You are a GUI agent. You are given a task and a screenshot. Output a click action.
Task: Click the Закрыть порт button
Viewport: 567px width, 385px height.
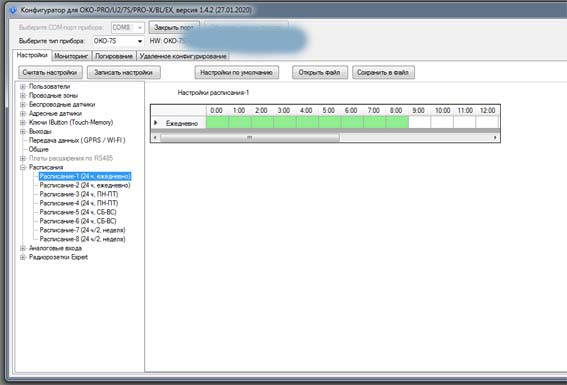(x=174, y=27)
